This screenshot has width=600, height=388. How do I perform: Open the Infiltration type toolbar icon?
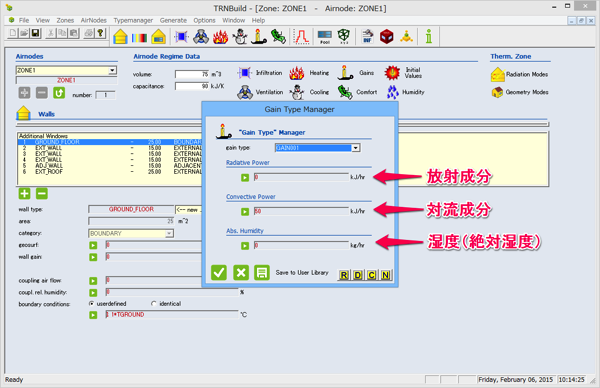pyautogui.click(x=181, y=37)
